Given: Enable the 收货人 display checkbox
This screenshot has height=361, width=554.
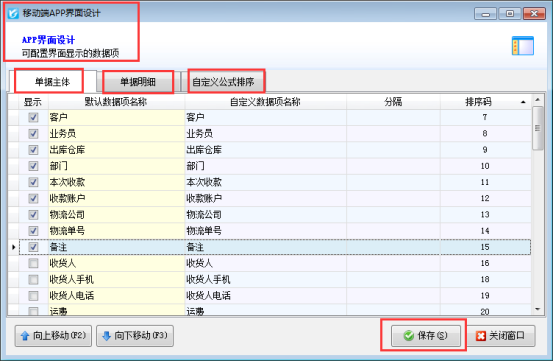Looking at the screenshot, I should coord(33,263).
